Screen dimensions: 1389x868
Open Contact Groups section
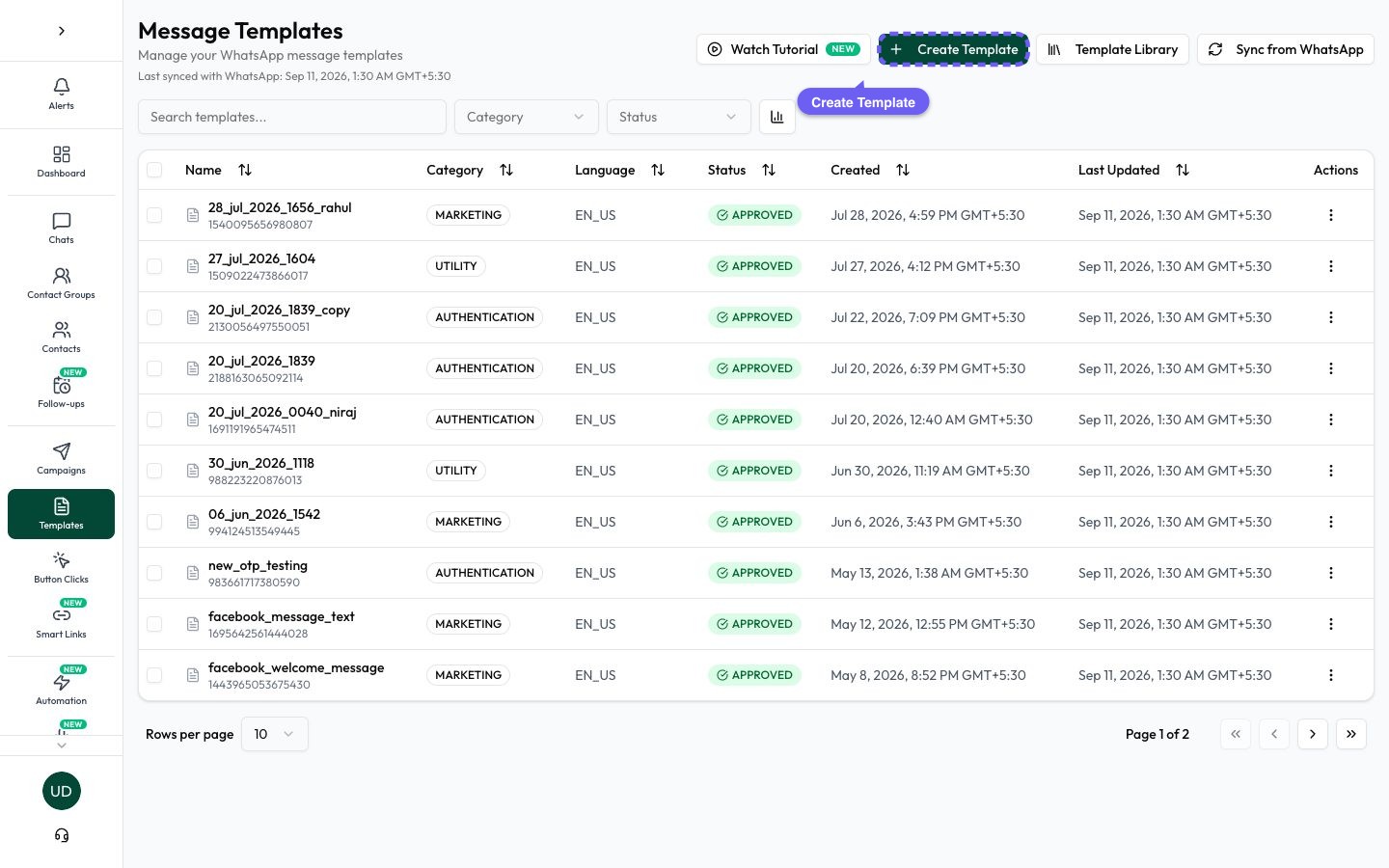tap(61, 283)
